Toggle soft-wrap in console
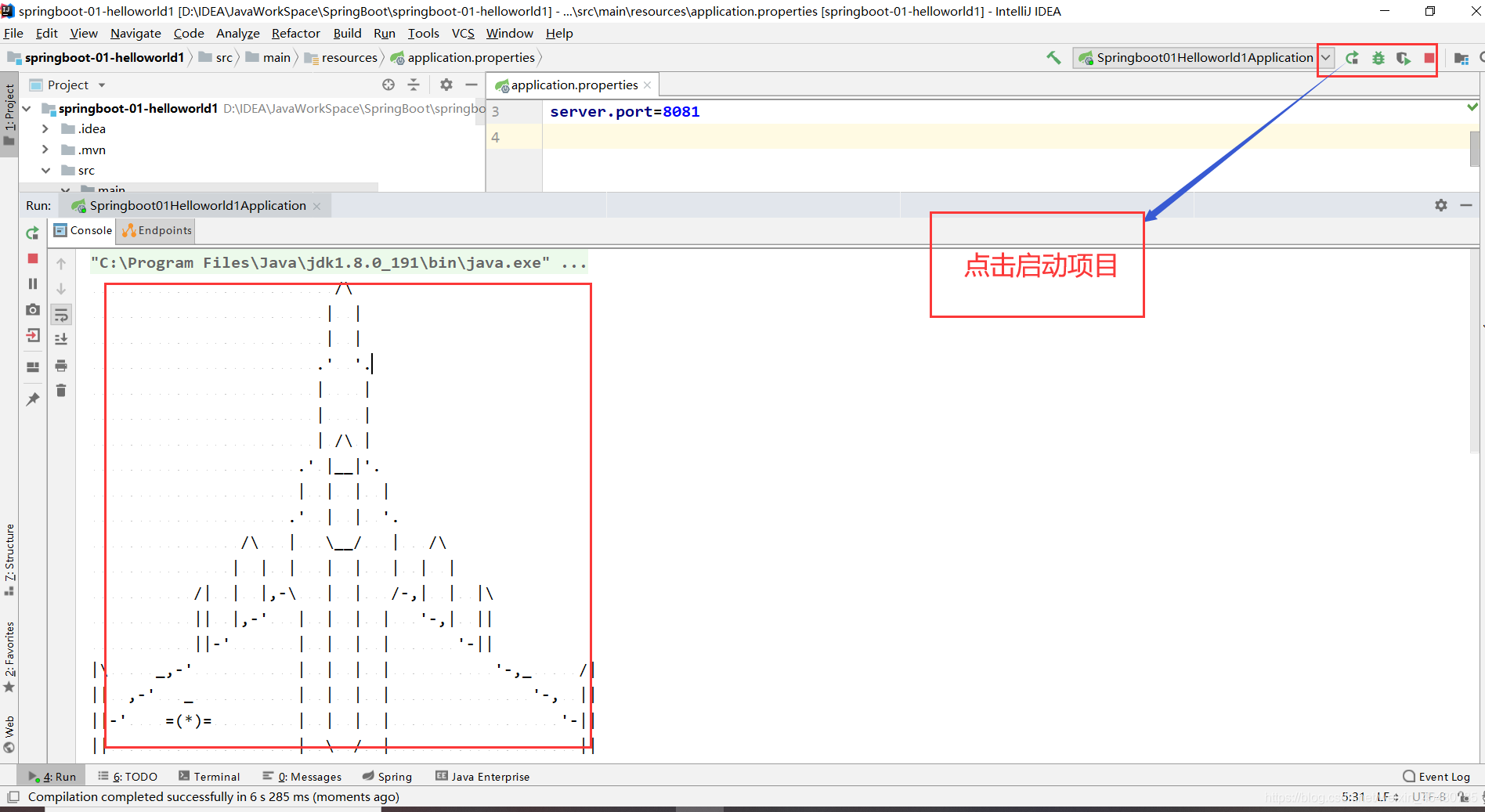1485x812 pixels. [61, 315]
